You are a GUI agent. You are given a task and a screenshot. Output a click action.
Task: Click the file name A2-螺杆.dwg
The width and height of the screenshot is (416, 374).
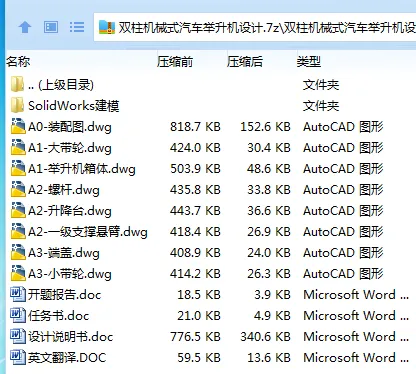pos(64,190)
